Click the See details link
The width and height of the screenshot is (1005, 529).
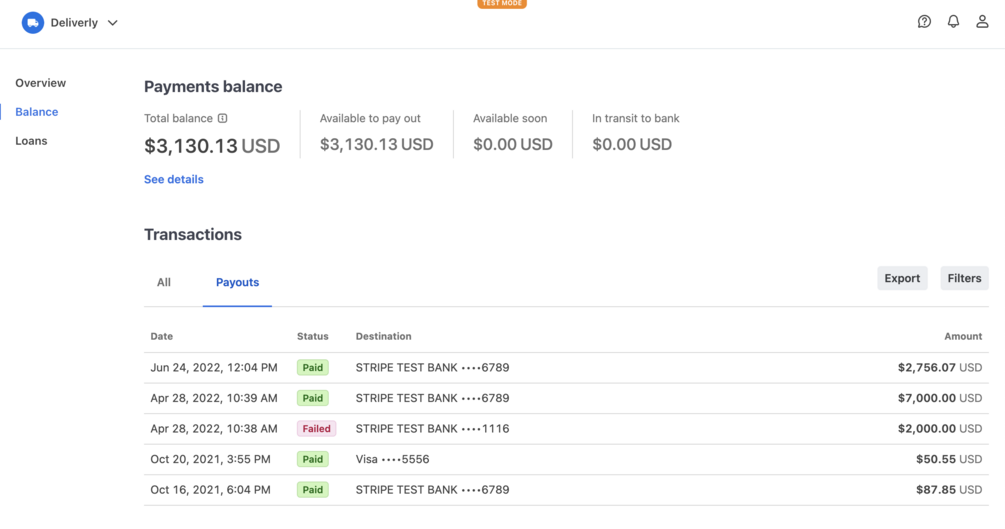click(174, 179)
